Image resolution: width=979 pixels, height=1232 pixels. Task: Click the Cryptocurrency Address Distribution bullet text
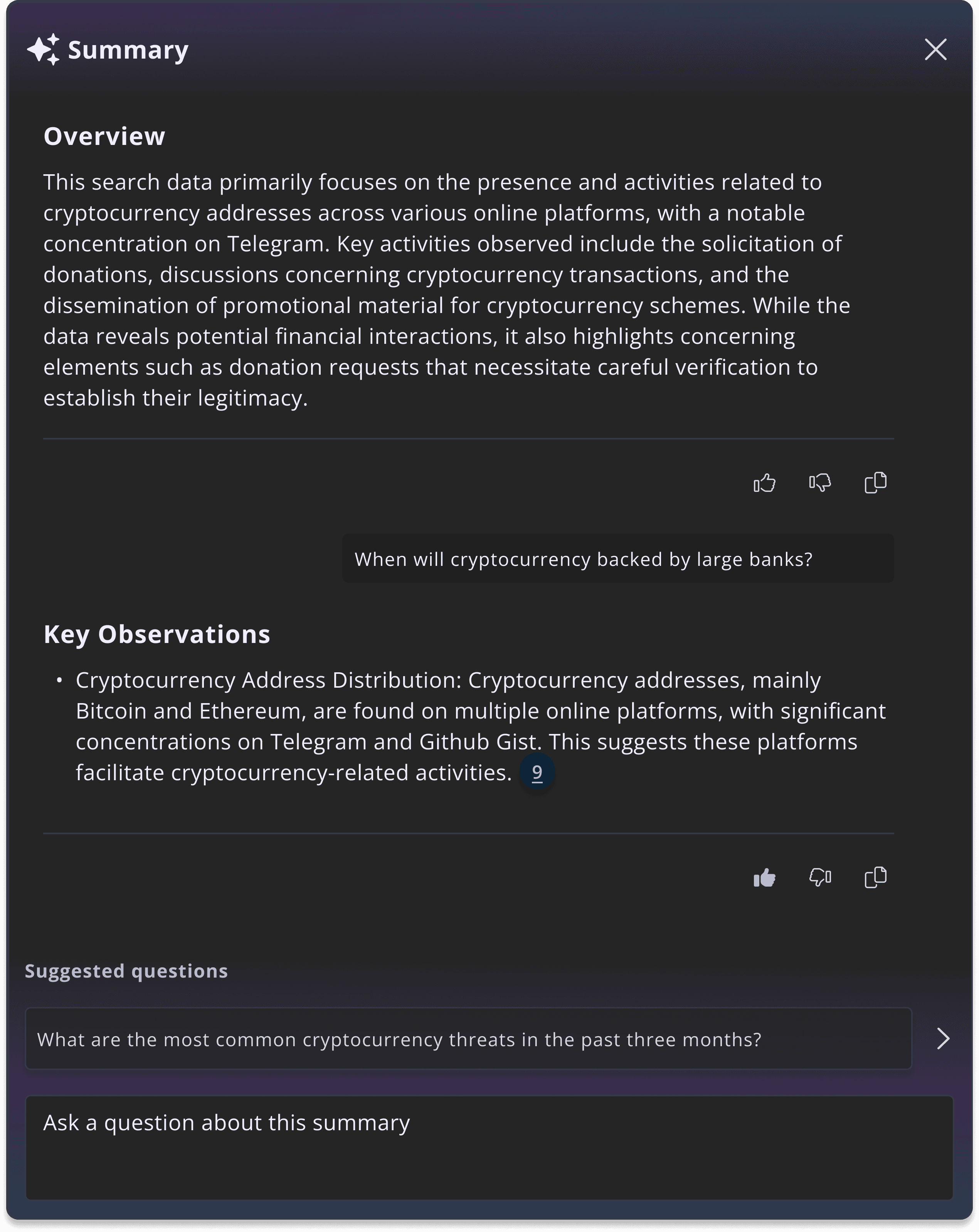click(481, 726)
